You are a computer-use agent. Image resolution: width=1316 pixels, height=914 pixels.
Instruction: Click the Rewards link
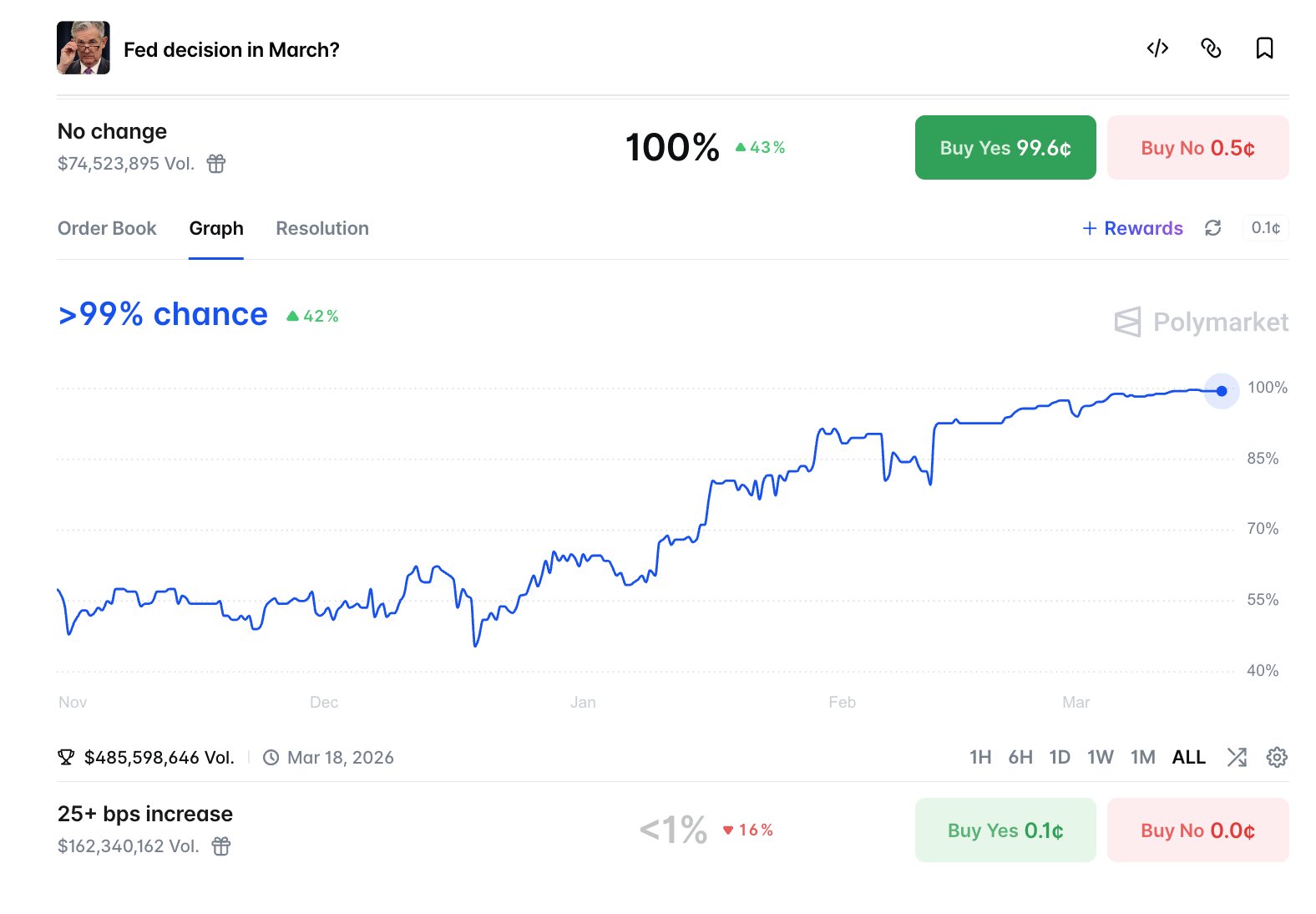coord(1133,228)
